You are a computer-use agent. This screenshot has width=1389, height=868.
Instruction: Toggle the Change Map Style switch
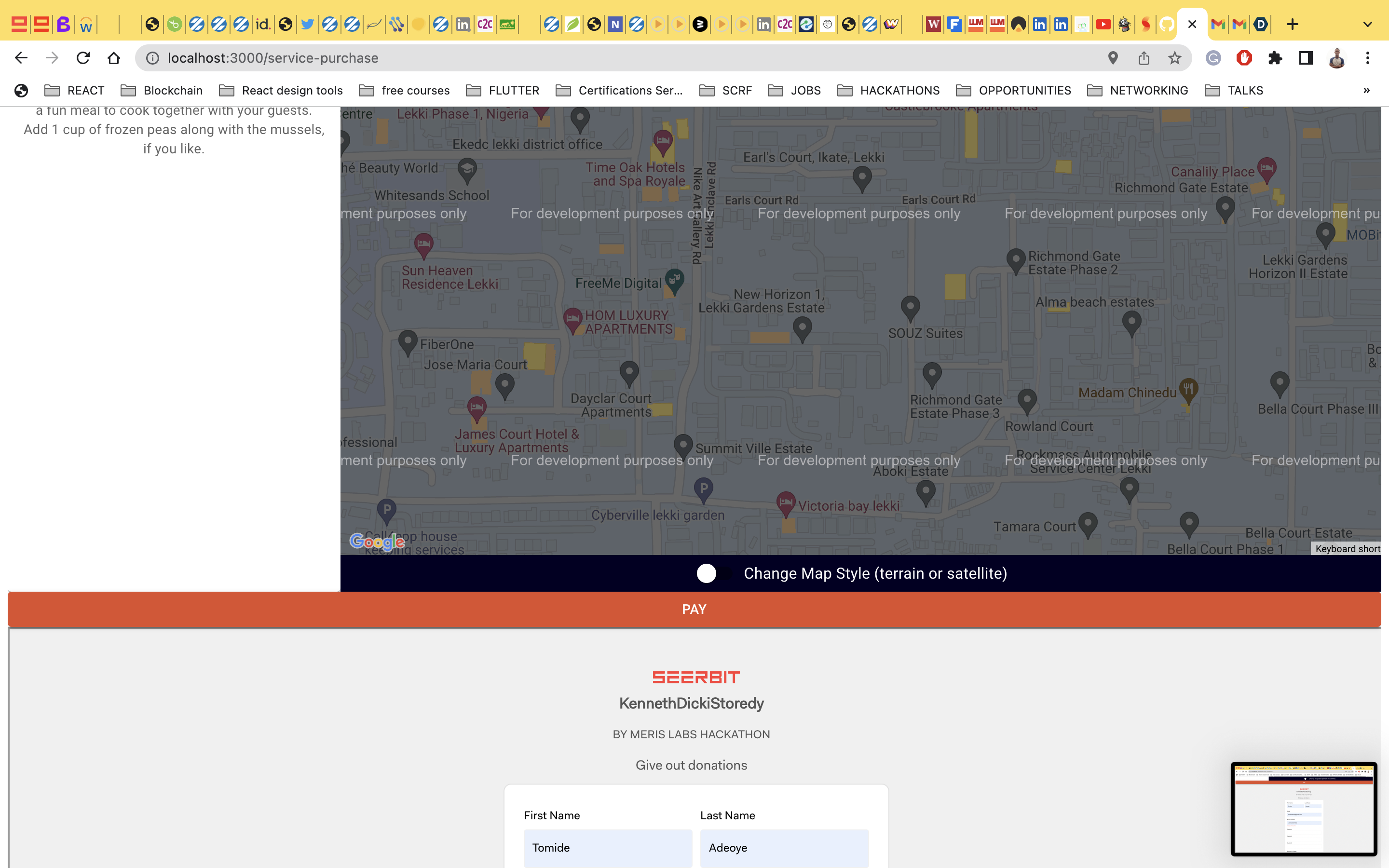tap(713, 573)
